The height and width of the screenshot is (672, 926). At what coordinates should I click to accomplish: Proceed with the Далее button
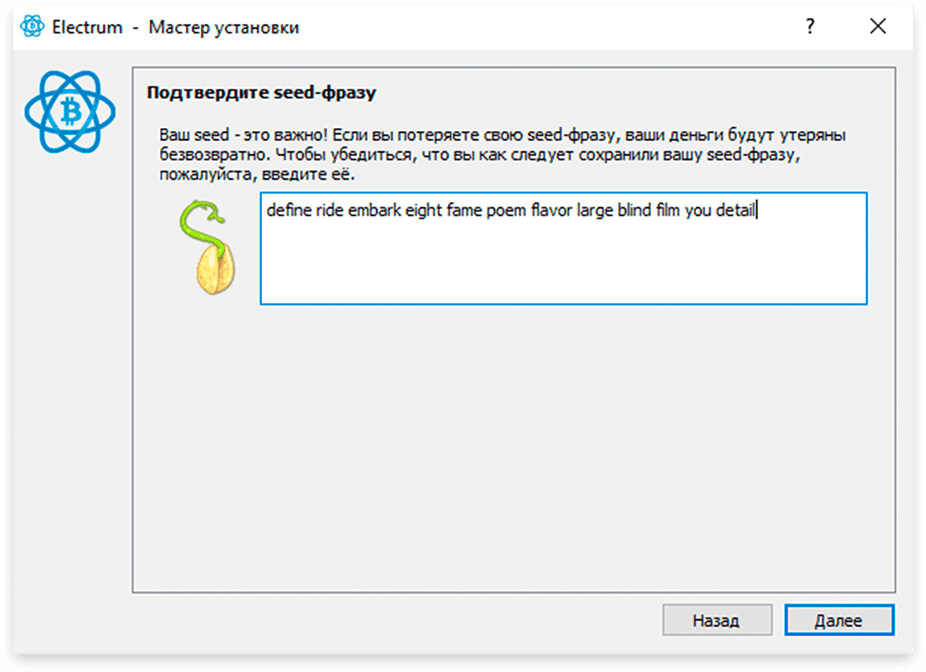[x=839, y=620]
